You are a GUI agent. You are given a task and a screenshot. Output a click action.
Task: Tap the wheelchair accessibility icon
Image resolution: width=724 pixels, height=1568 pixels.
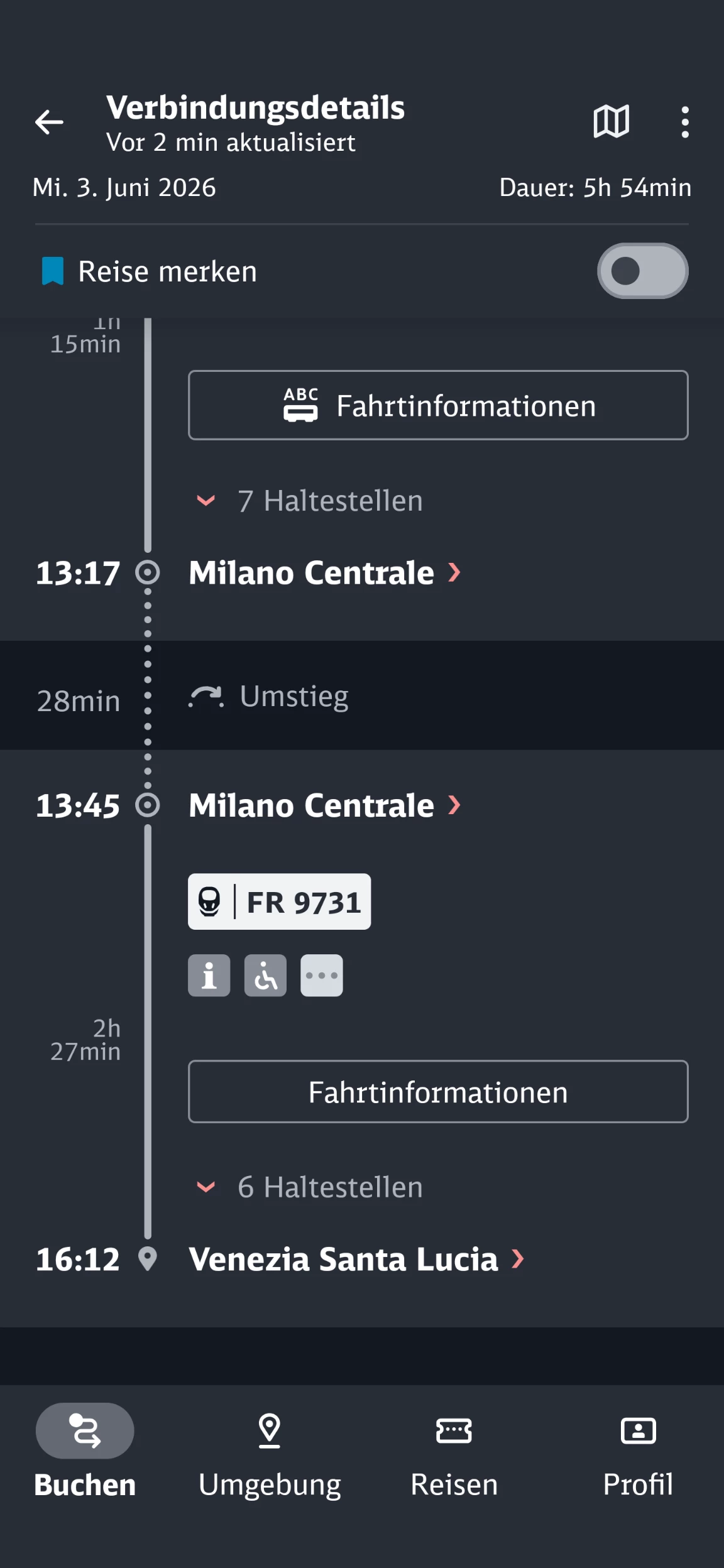(265, 976)
